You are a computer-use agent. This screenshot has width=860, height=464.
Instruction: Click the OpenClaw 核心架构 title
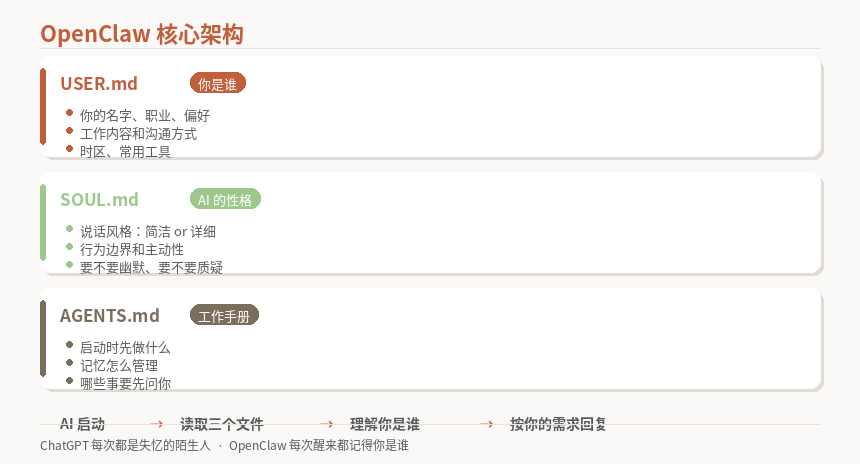coord(142,34)
